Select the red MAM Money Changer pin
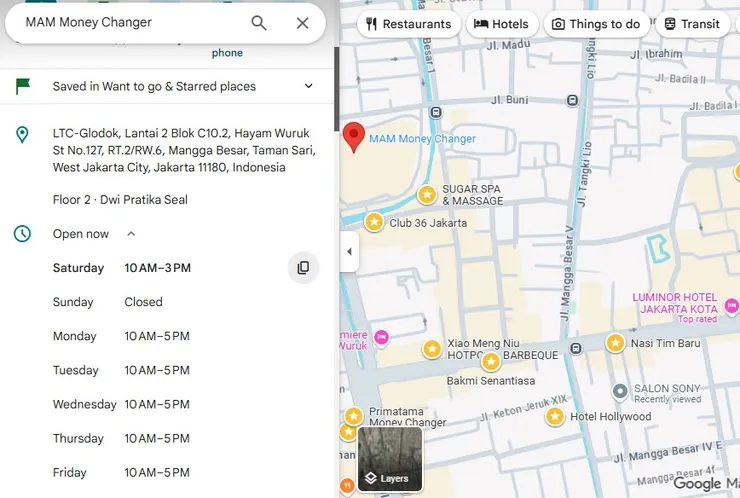The width and height of the screenshot is (740, 498). tap(353, 136)
